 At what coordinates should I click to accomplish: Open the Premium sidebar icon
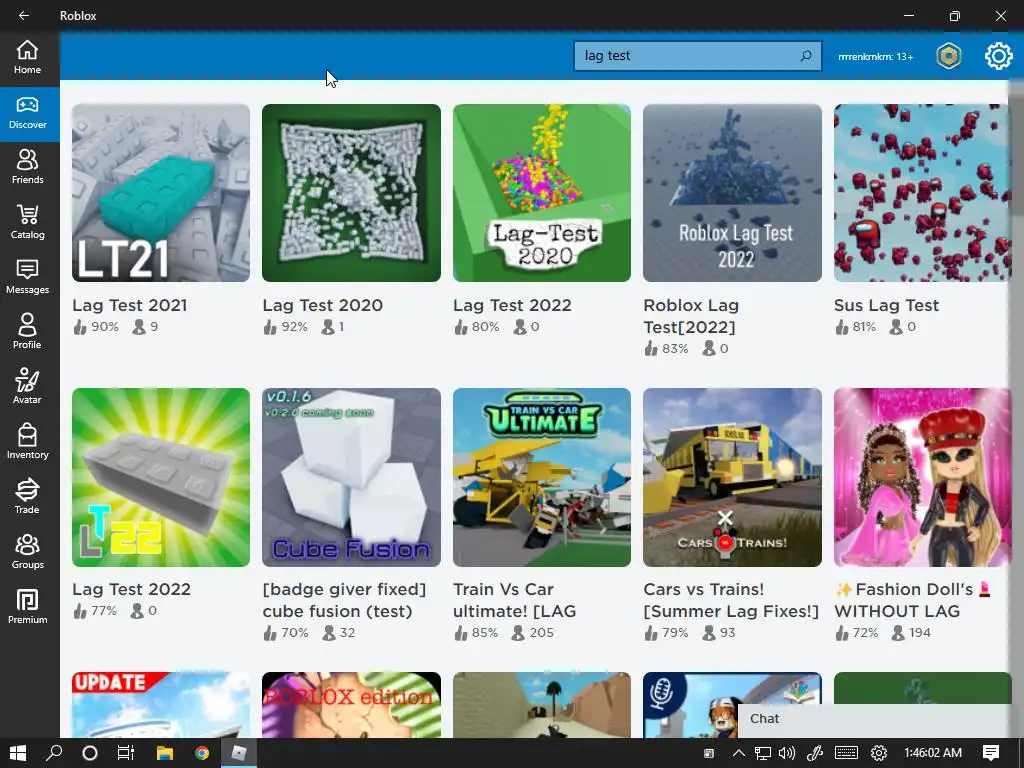(27, 606)
